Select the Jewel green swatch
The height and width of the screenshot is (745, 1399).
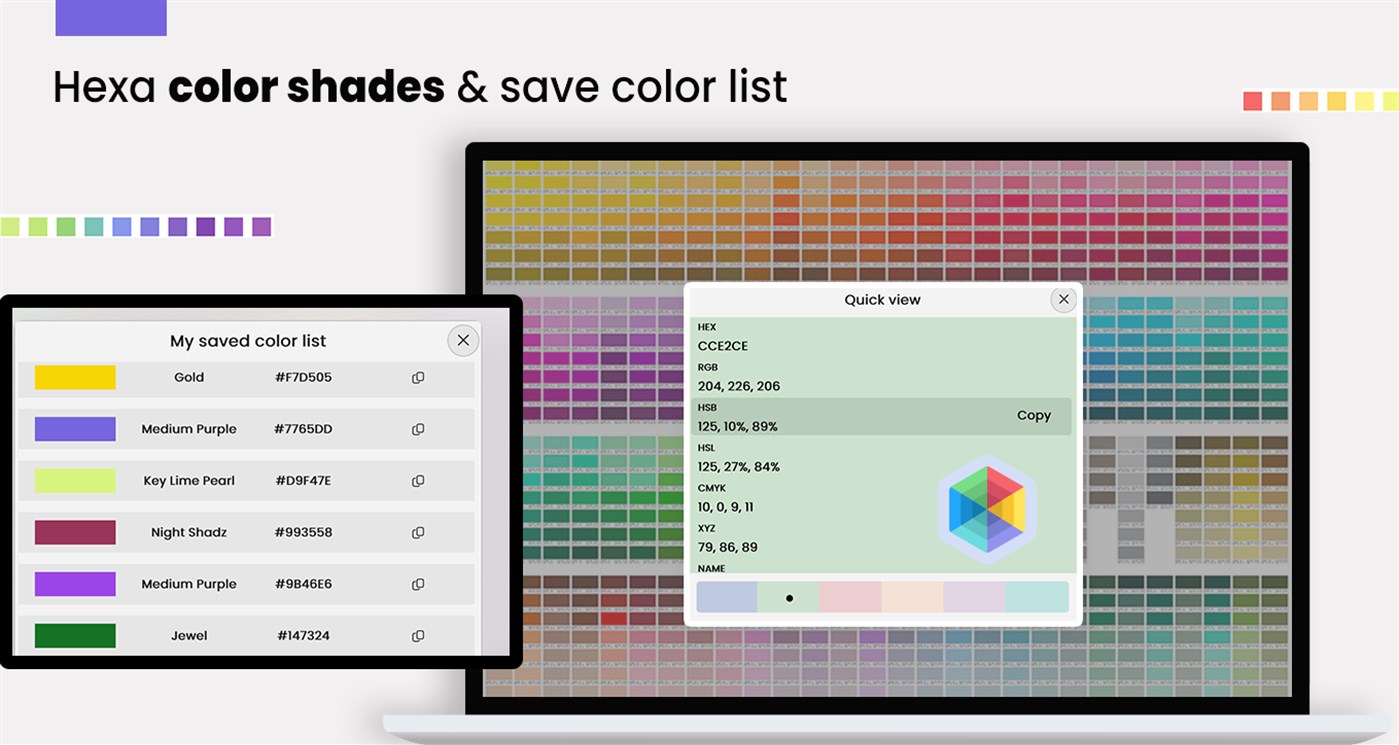coord(75,635)
